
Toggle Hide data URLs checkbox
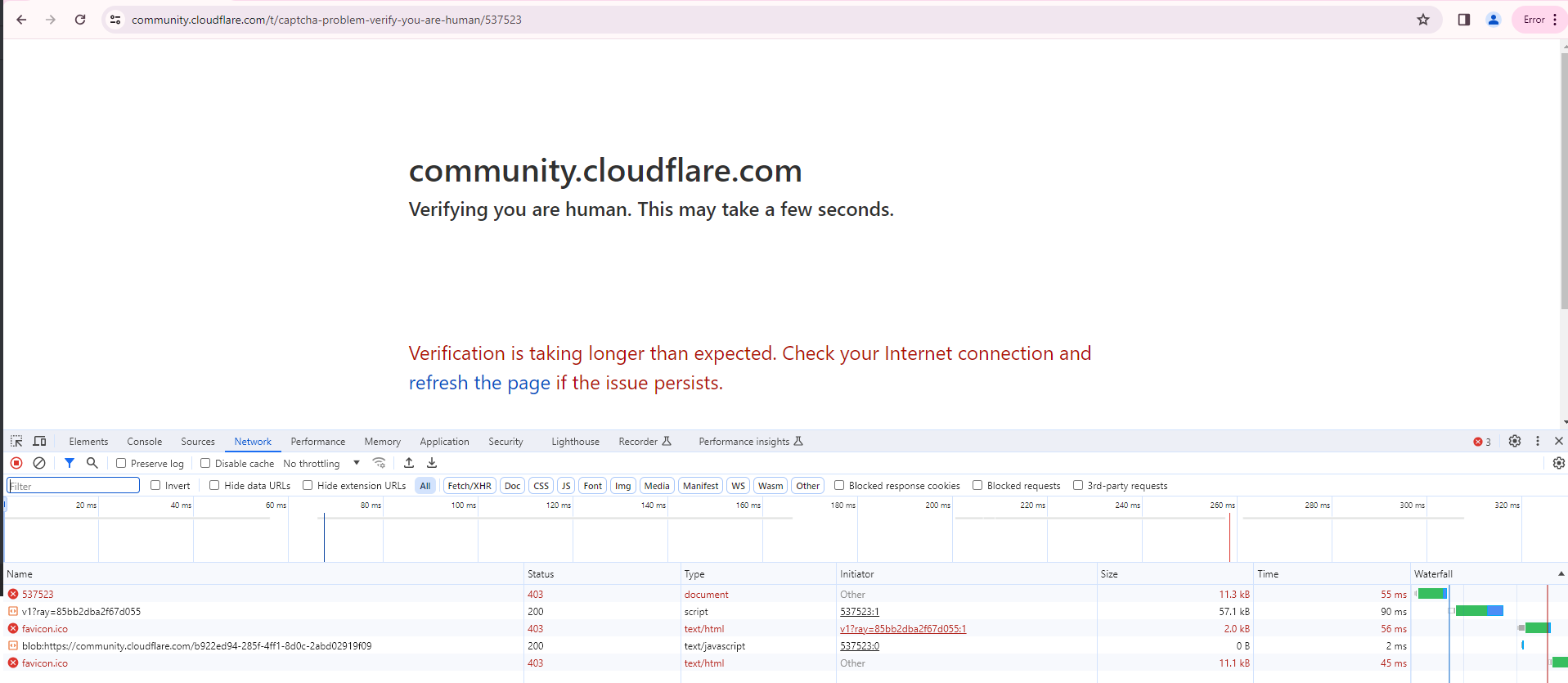pyautogui.click(x=214, y=485)
